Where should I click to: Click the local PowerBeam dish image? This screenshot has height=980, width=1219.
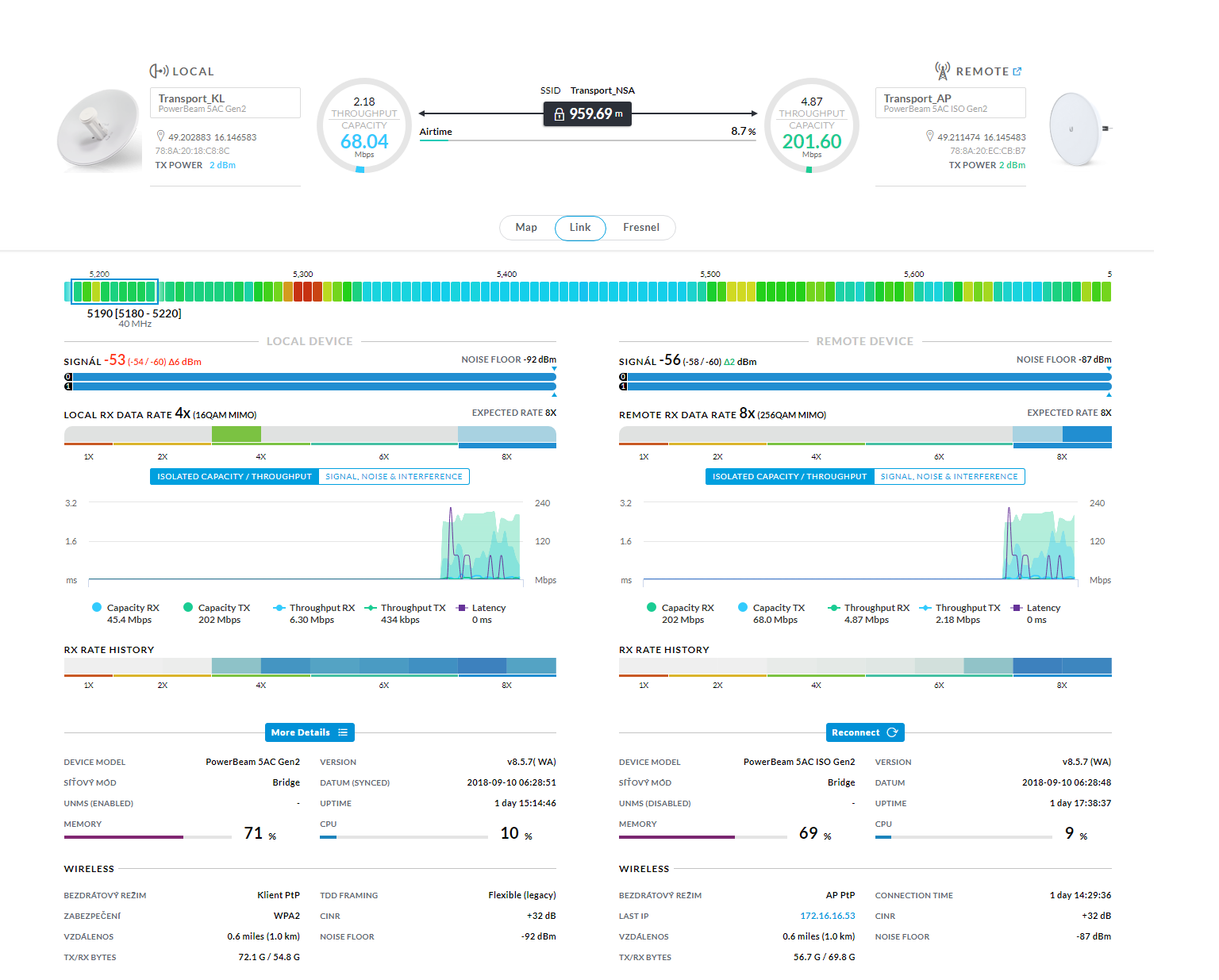tap(100, 130)
